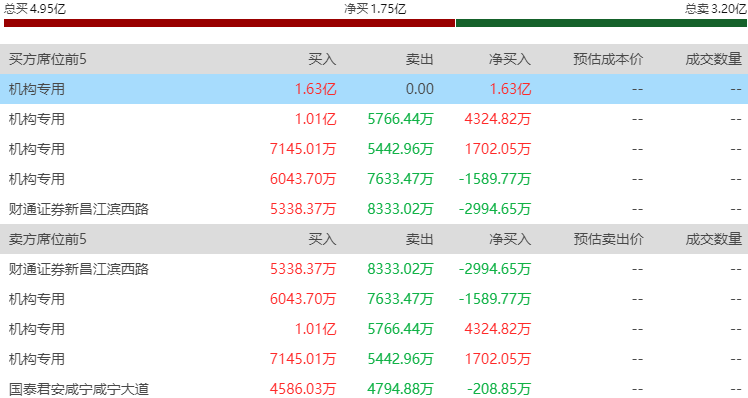Click -2994.65万 net value in 买方席位前5 table
The width and height of the screenshot is (748, 398).
(x=495, y=209)
